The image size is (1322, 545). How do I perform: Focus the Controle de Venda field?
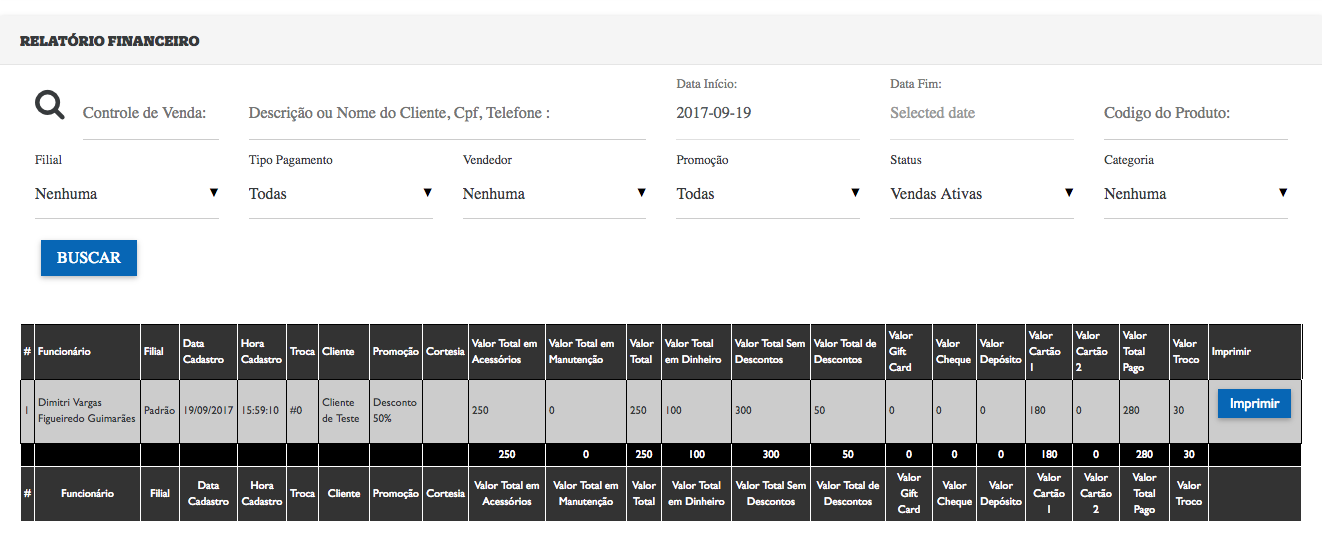151,114
